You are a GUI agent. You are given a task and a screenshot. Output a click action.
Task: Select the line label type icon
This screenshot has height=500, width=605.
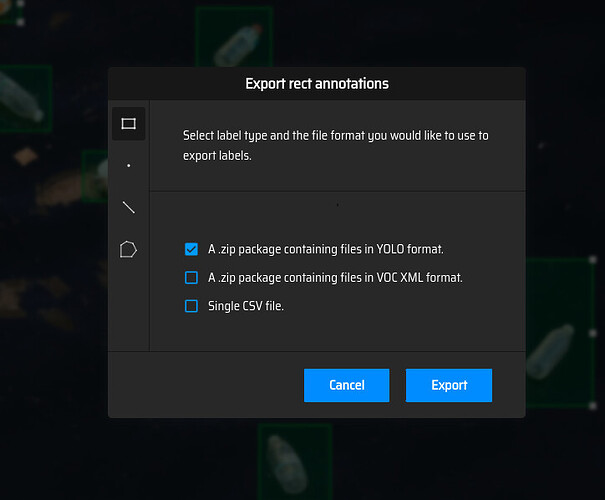(128, 208)
